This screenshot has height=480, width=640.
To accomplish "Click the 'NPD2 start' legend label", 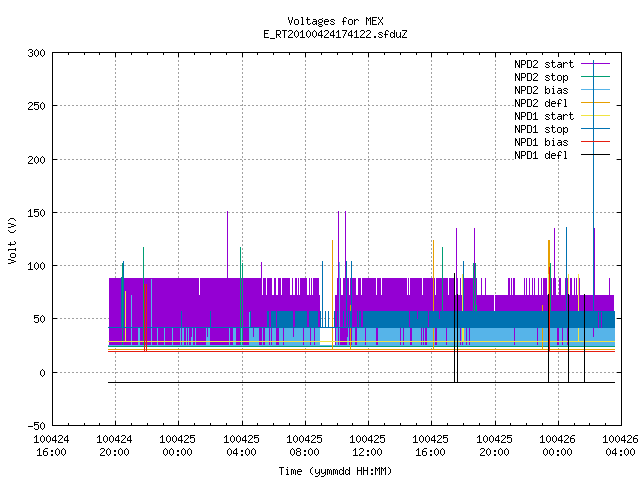I will click(x=544, y=64).
